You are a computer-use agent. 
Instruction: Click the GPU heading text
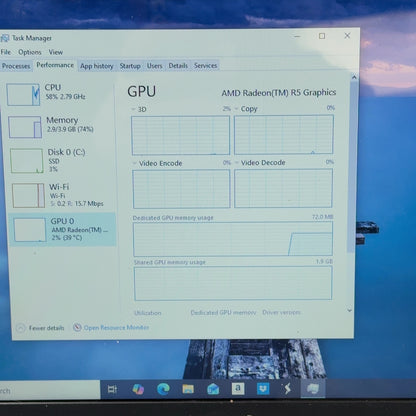coord(142,92)
